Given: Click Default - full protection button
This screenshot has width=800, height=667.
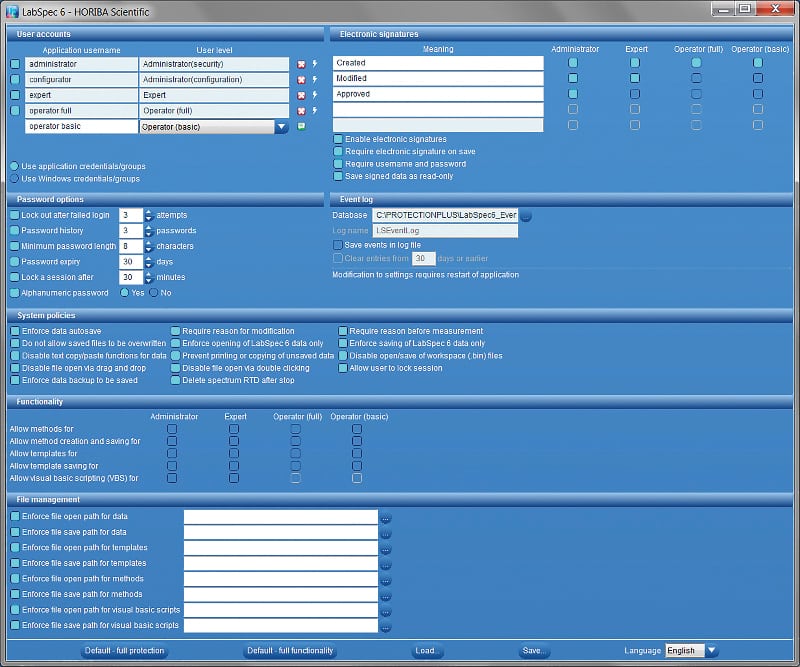Looking at the screenshot, I should [x=124, y=651].
